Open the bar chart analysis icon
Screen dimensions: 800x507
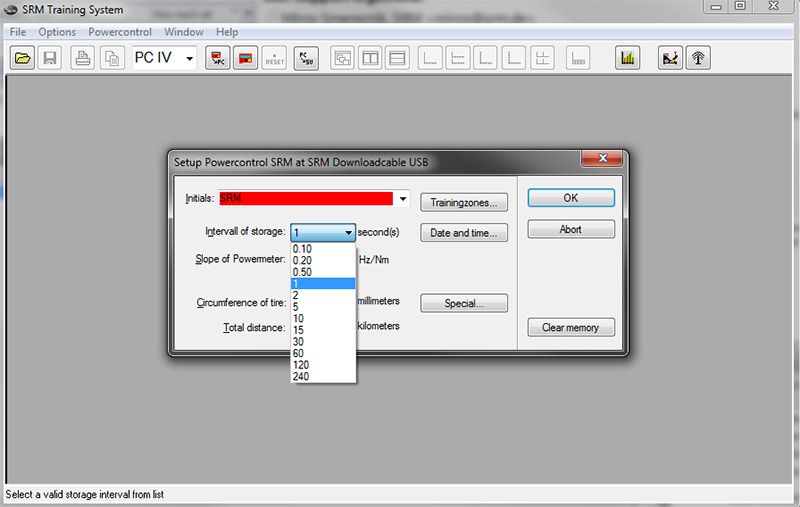tap(627, 58)
